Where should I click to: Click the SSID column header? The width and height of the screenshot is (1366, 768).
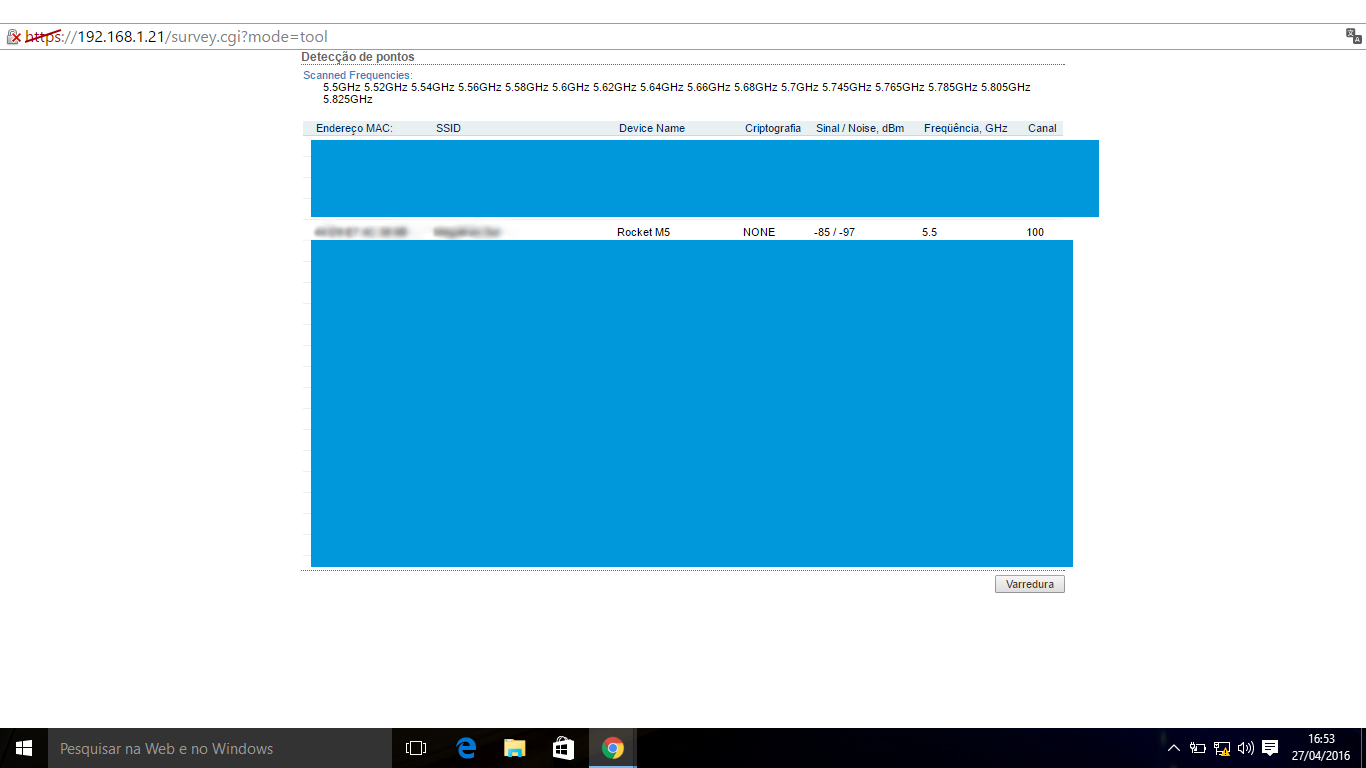(448, 128)
